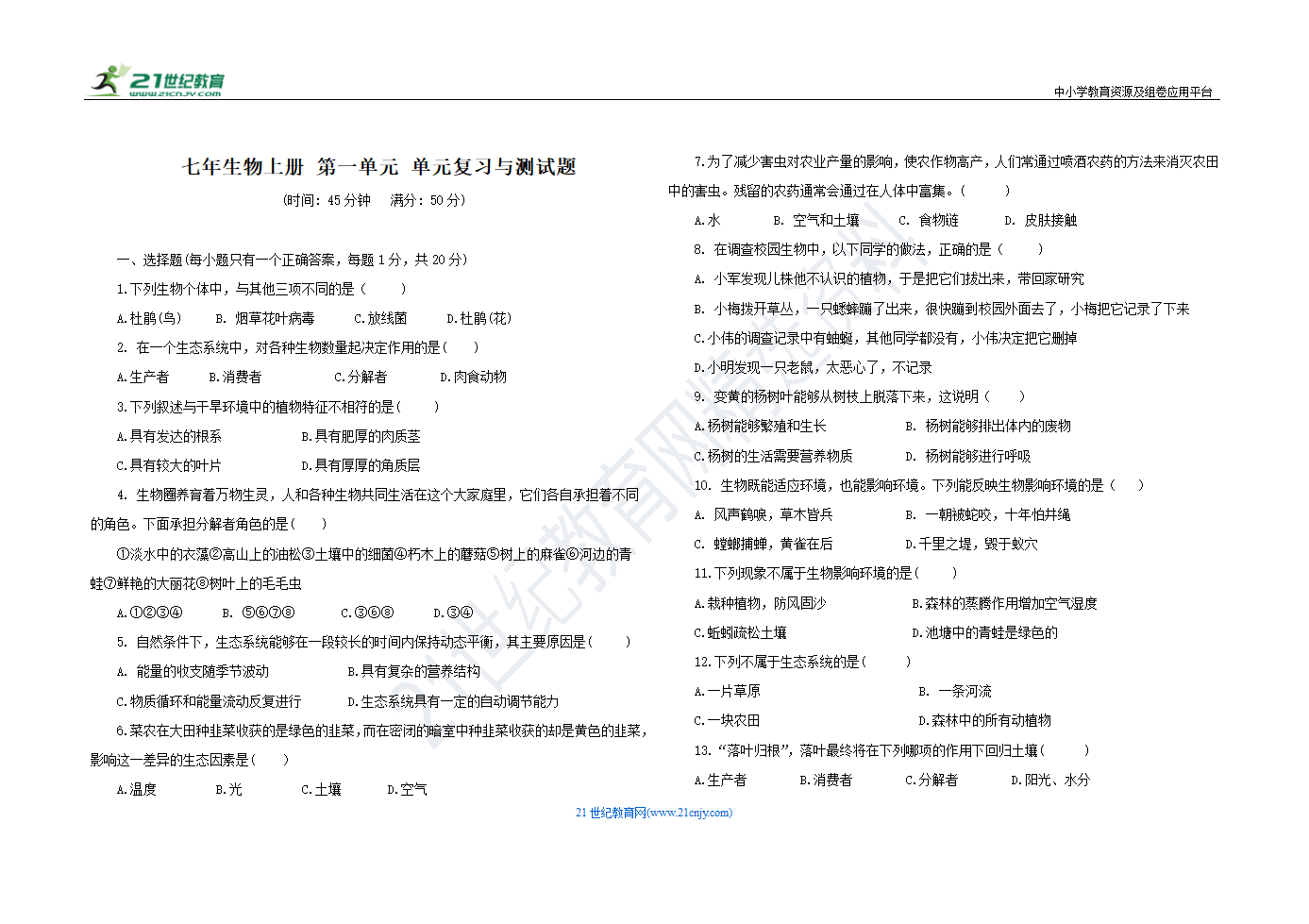Click question 2 about 生态系统 决定作用

(298, 347)
